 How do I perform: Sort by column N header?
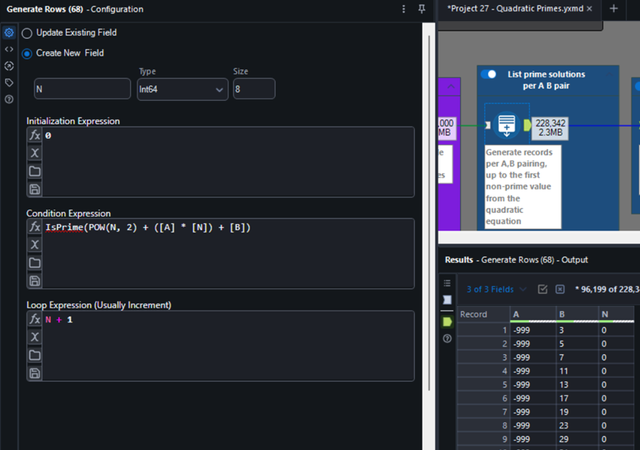click(616, 314)
